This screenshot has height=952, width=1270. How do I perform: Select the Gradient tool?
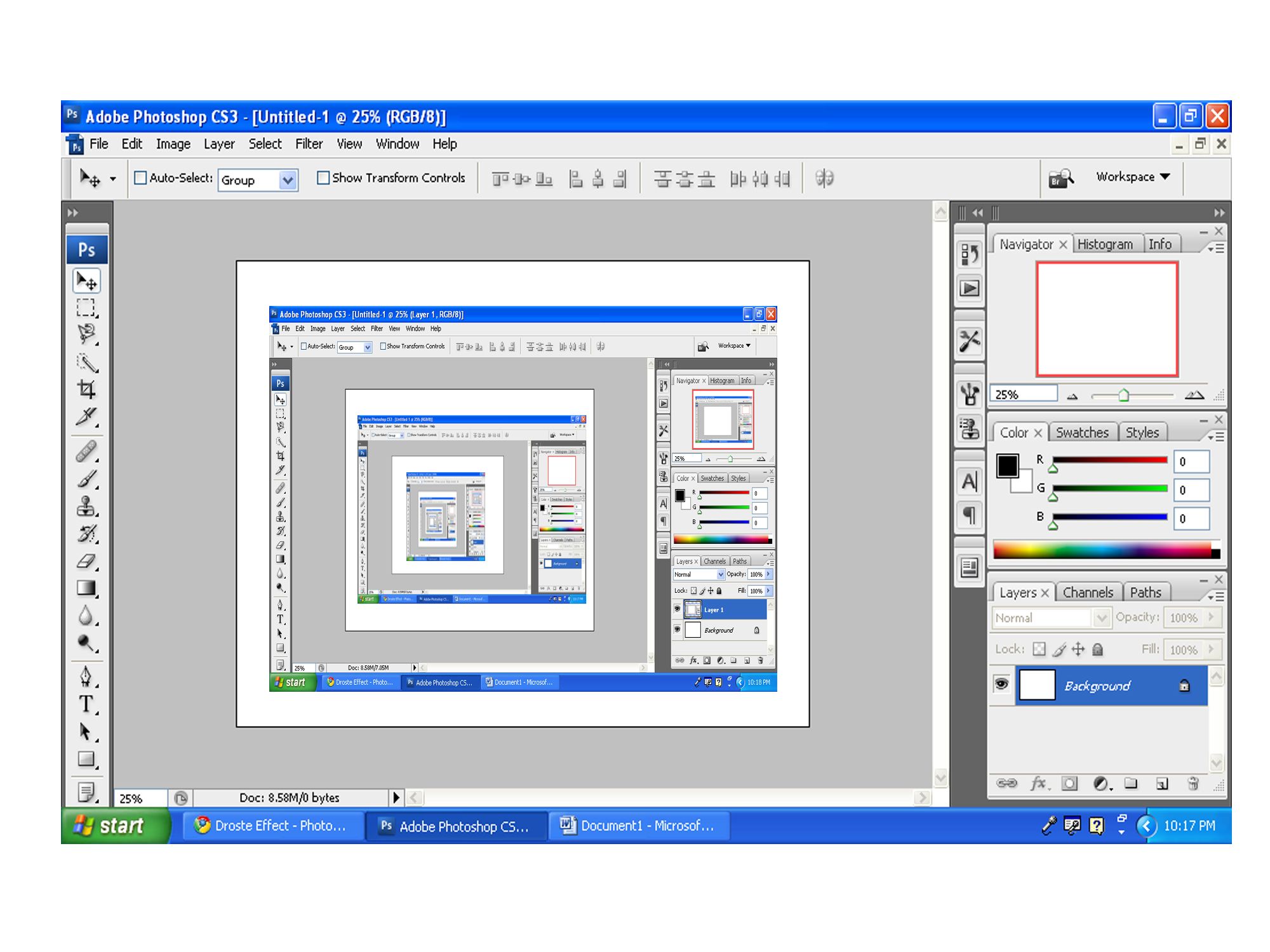click(86, 588)
